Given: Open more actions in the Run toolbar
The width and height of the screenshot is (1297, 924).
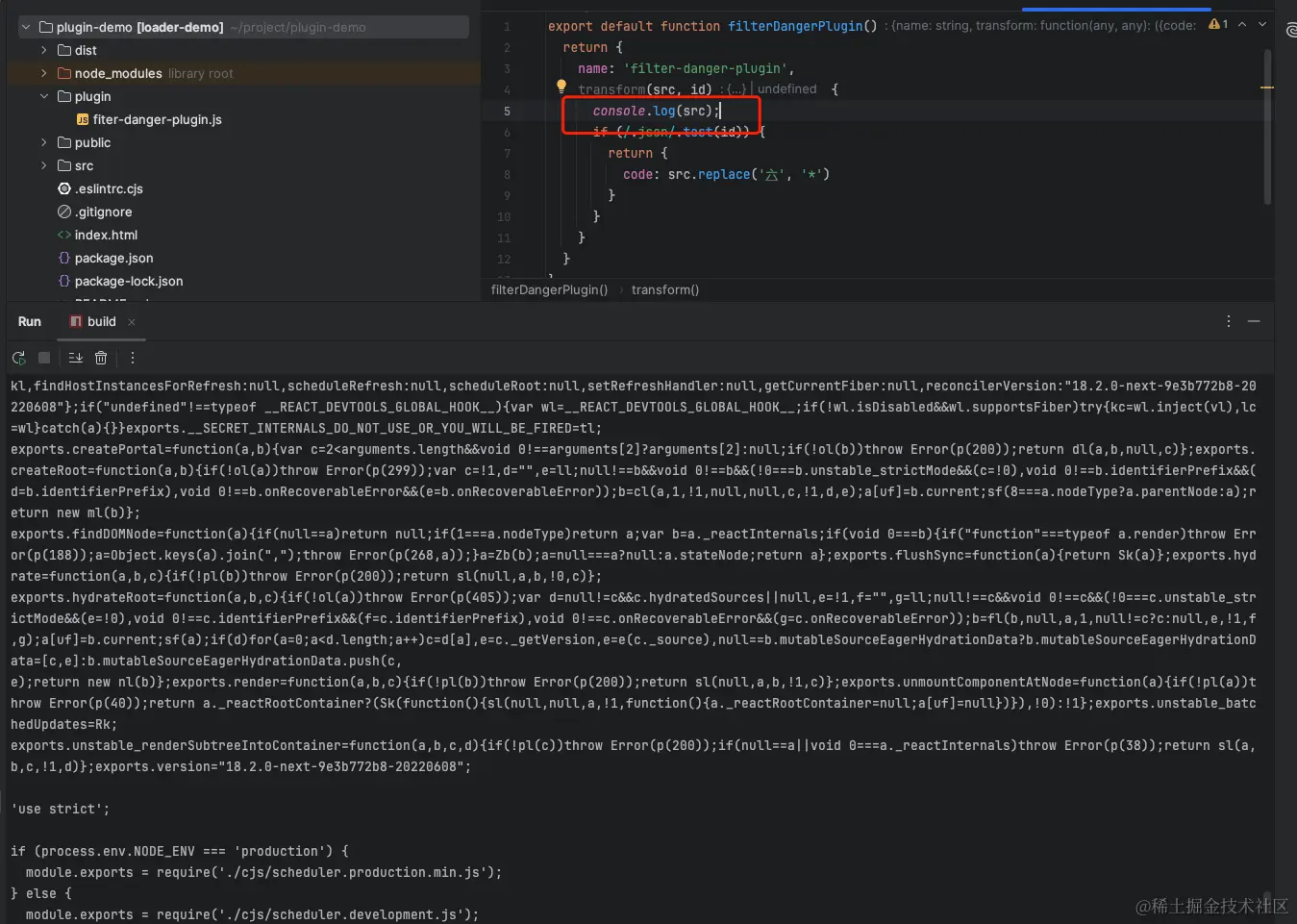Looking at the screenshot, I should click(x=133, y=358).
